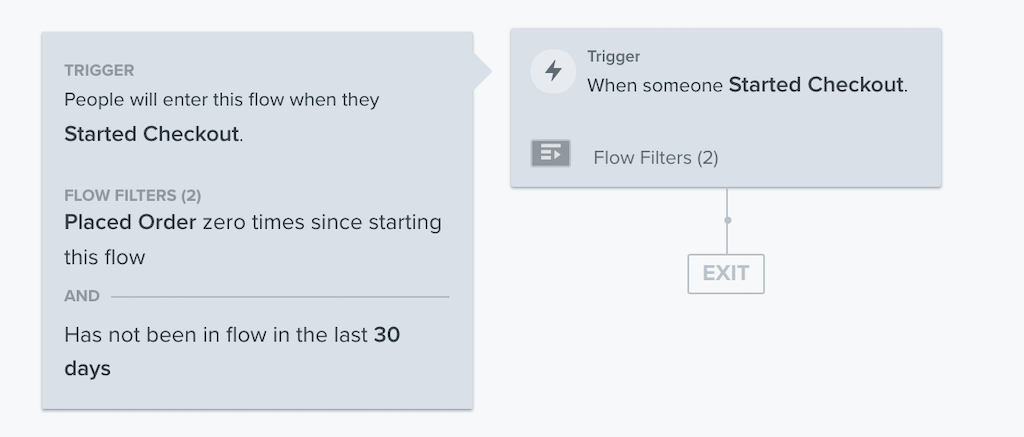Click the connector dot above EXIT
This screenshot has height=437, width=1024.
pyautogui.click(x=727, y=220)
